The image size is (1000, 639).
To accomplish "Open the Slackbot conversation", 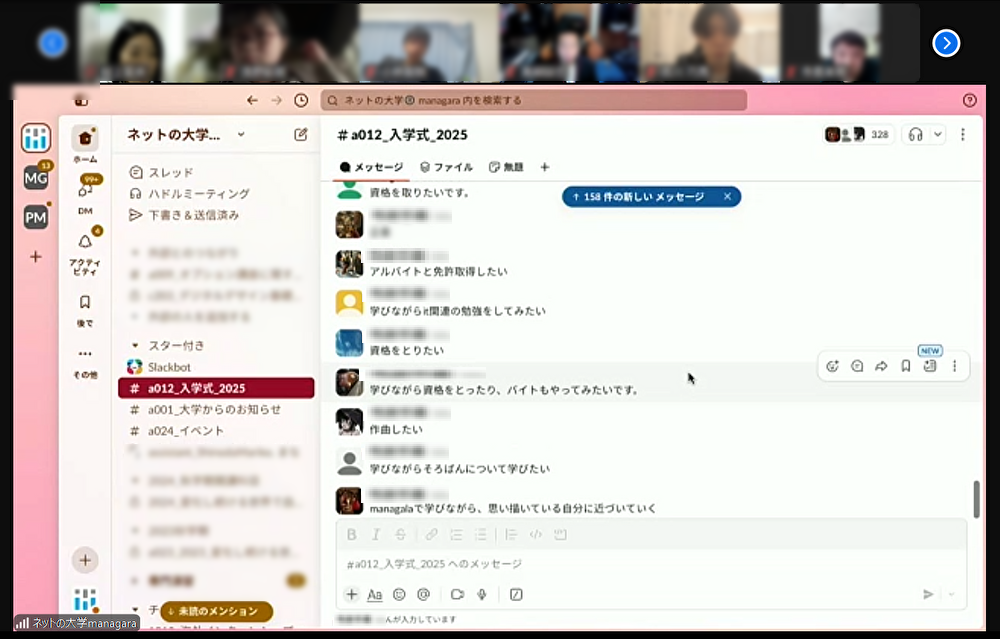I will [x=159, y=367].
